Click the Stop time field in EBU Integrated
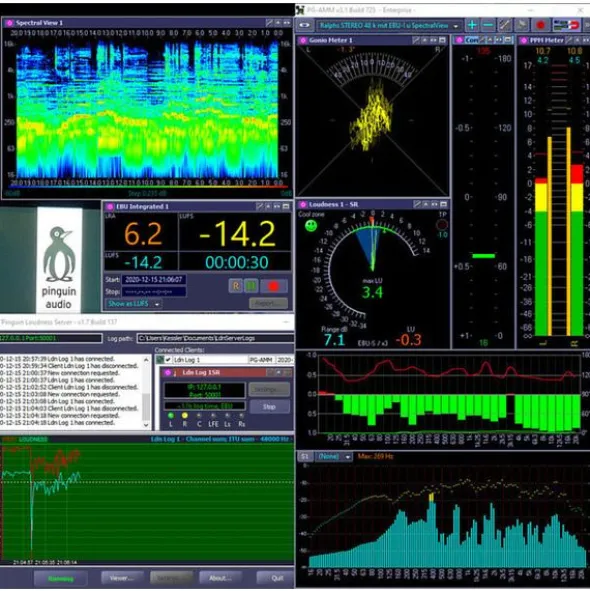The height and width of the screenshot is (591, 590). coord(154,291)
